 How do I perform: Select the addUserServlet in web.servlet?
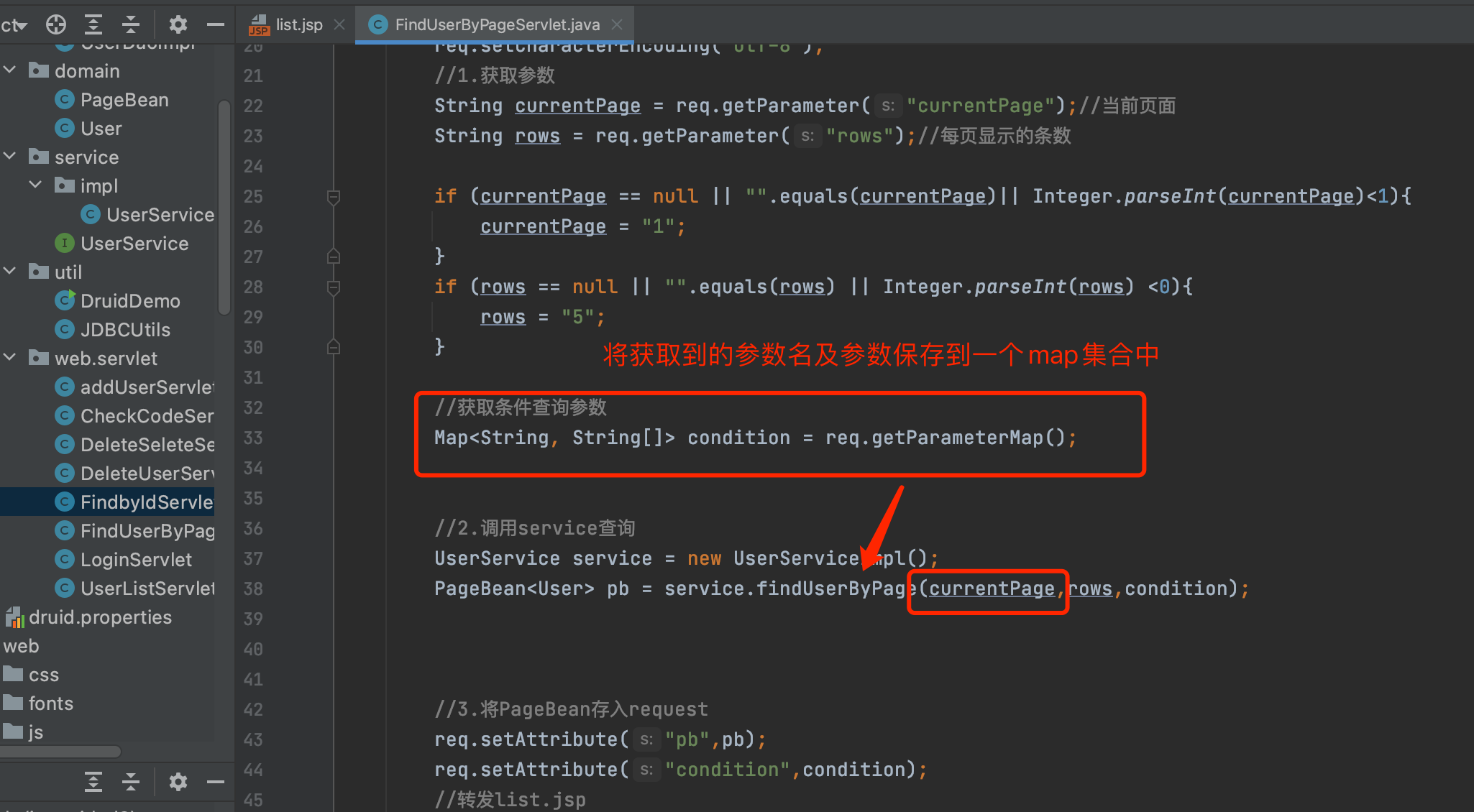point(129,388)
